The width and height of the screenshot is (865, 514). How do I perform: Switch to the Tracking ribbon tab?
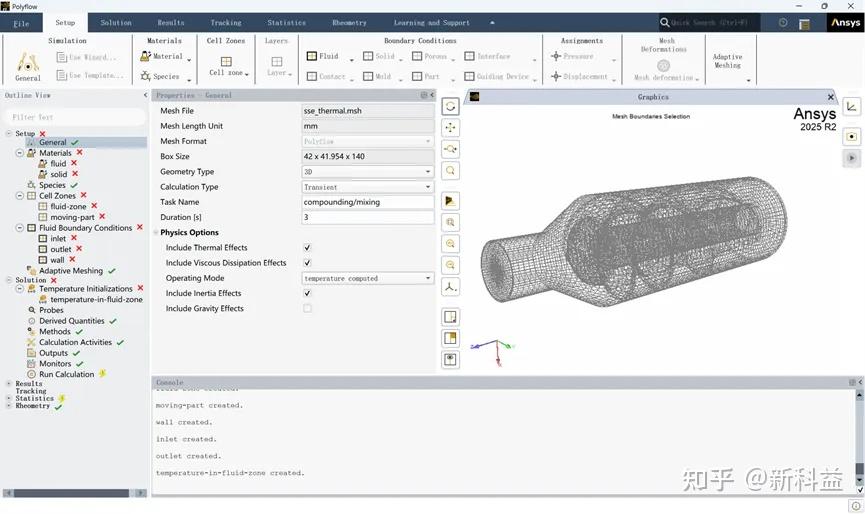pos(226,23)
